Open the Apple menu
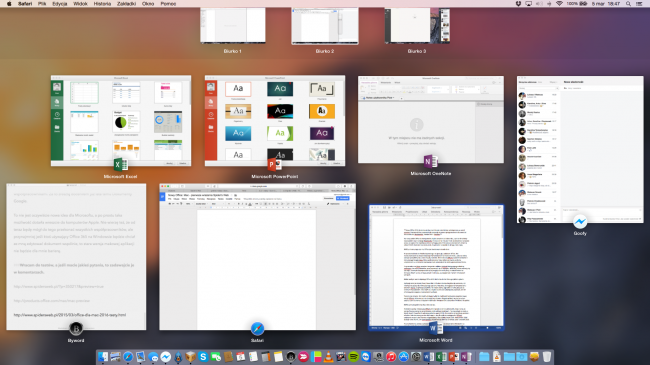 tap(9, 4)
